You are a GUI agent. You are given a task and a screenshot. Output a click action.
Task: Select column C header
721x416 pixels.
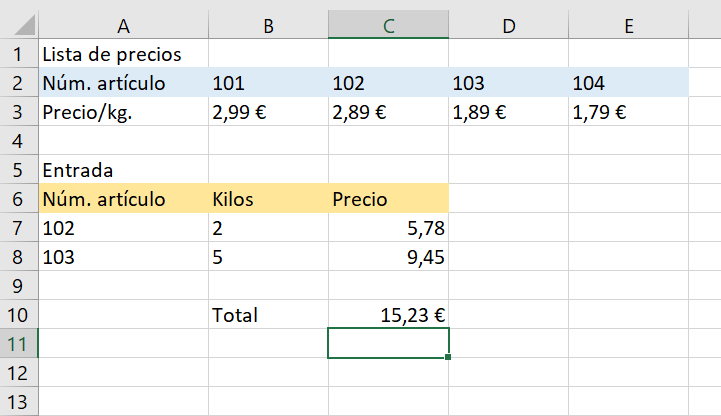coord(389,25)
